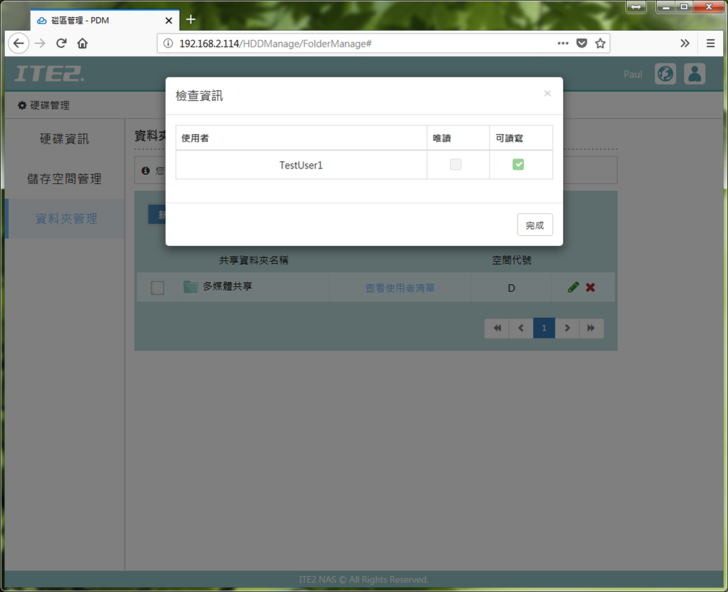
Task: Click the blue button behind the dialog
Action: click(157, 215)
